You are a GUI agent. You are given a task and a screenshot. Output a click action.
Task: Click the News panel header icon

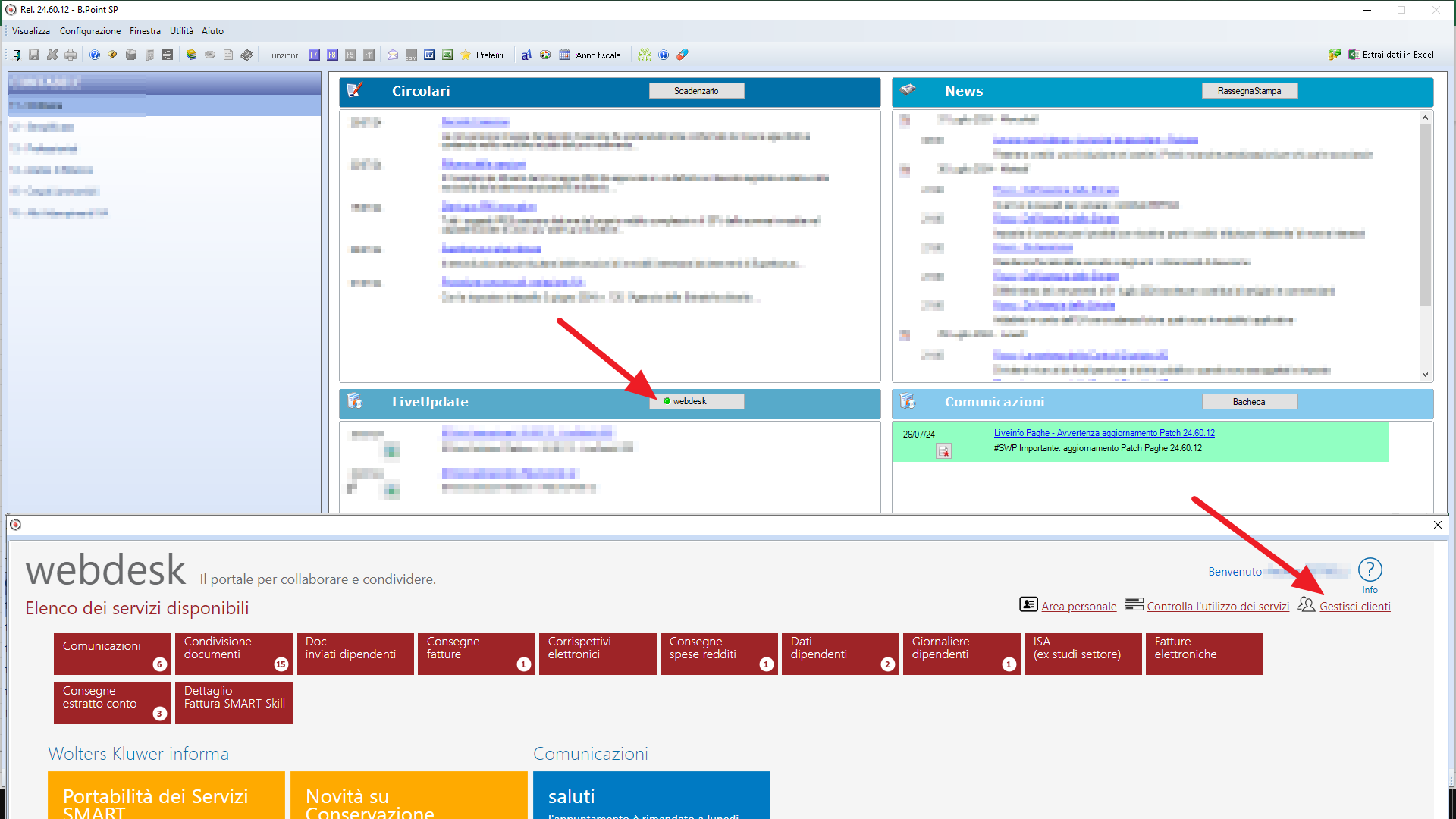click(908, 90)
